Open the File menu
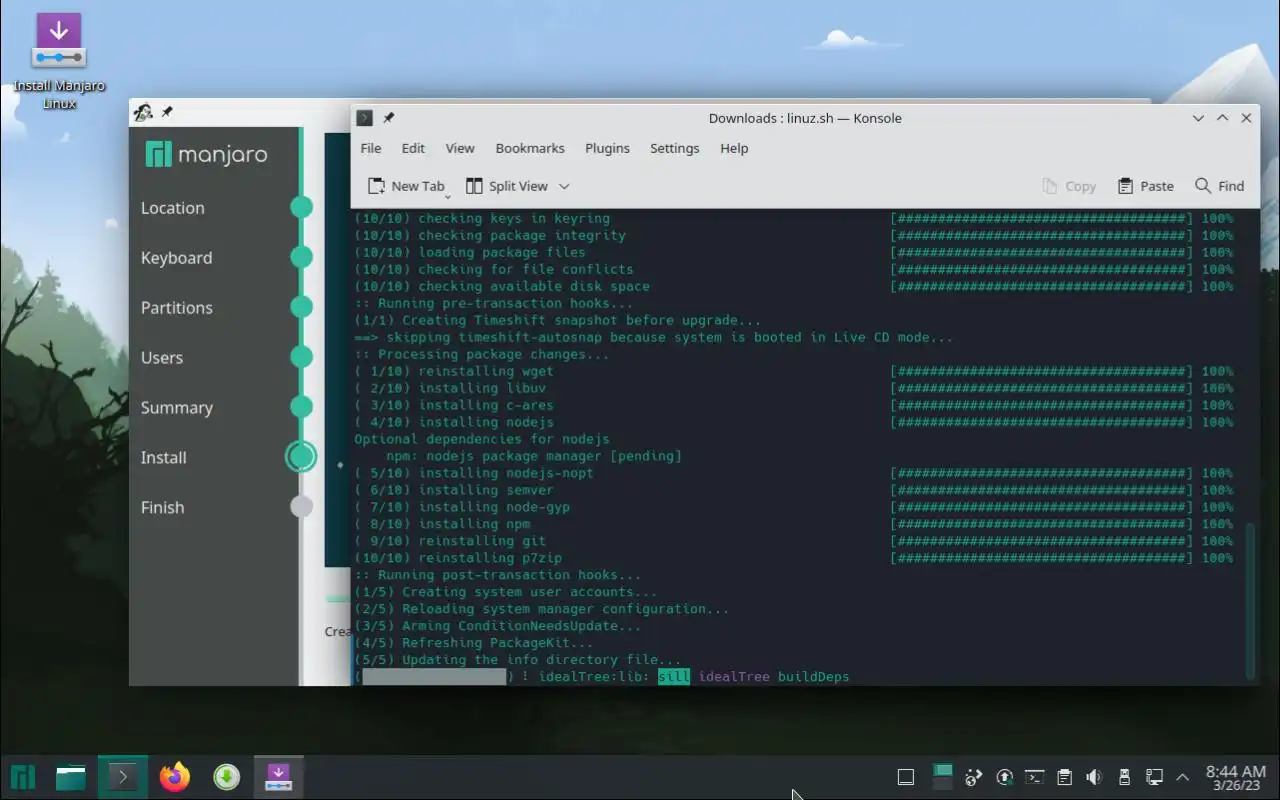This screenshot has height=800, width=1280. (371, 148)
